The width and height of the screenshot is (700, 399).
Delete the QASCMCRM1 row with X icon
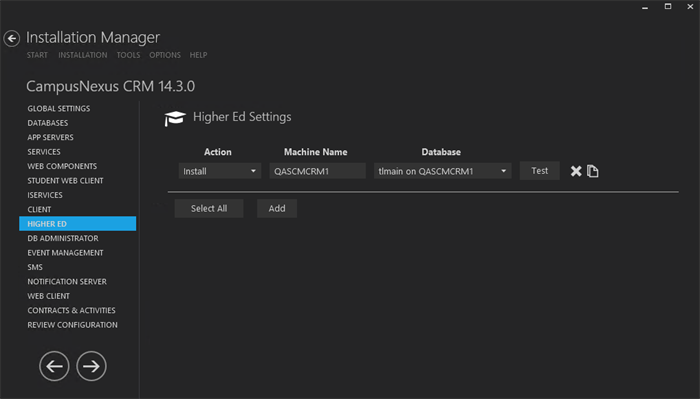(576, 171)
